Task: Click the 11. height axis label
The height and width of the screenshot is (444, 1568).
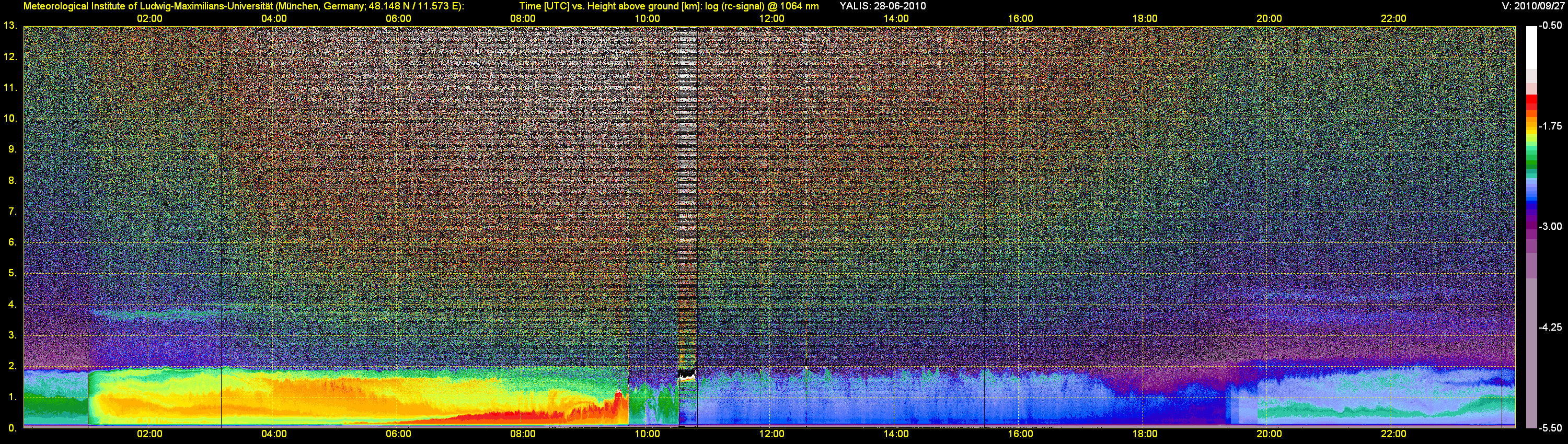Action: [x=10, y=88]
